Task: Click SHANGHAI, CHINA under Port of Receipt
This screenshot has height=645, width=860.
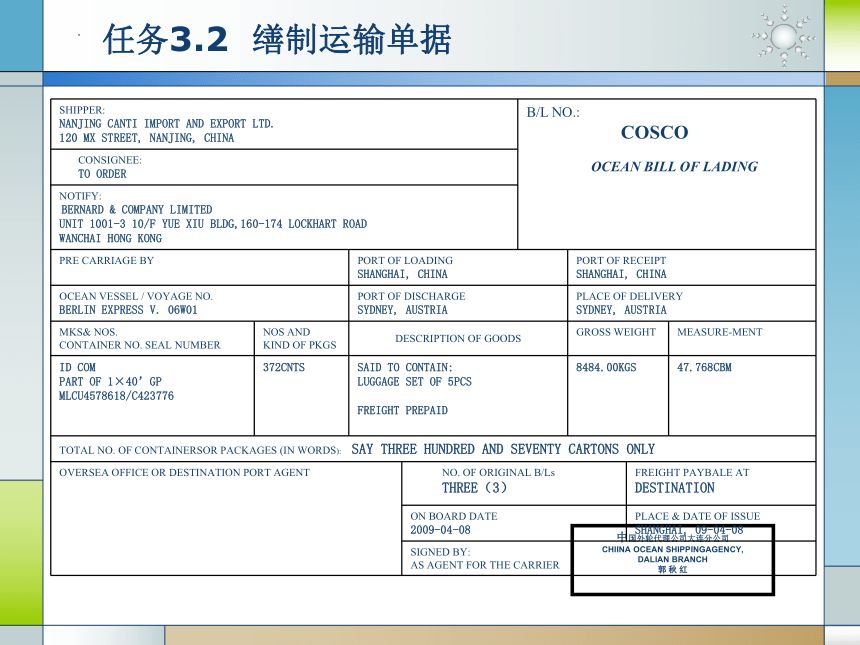Action: (621, 274)
